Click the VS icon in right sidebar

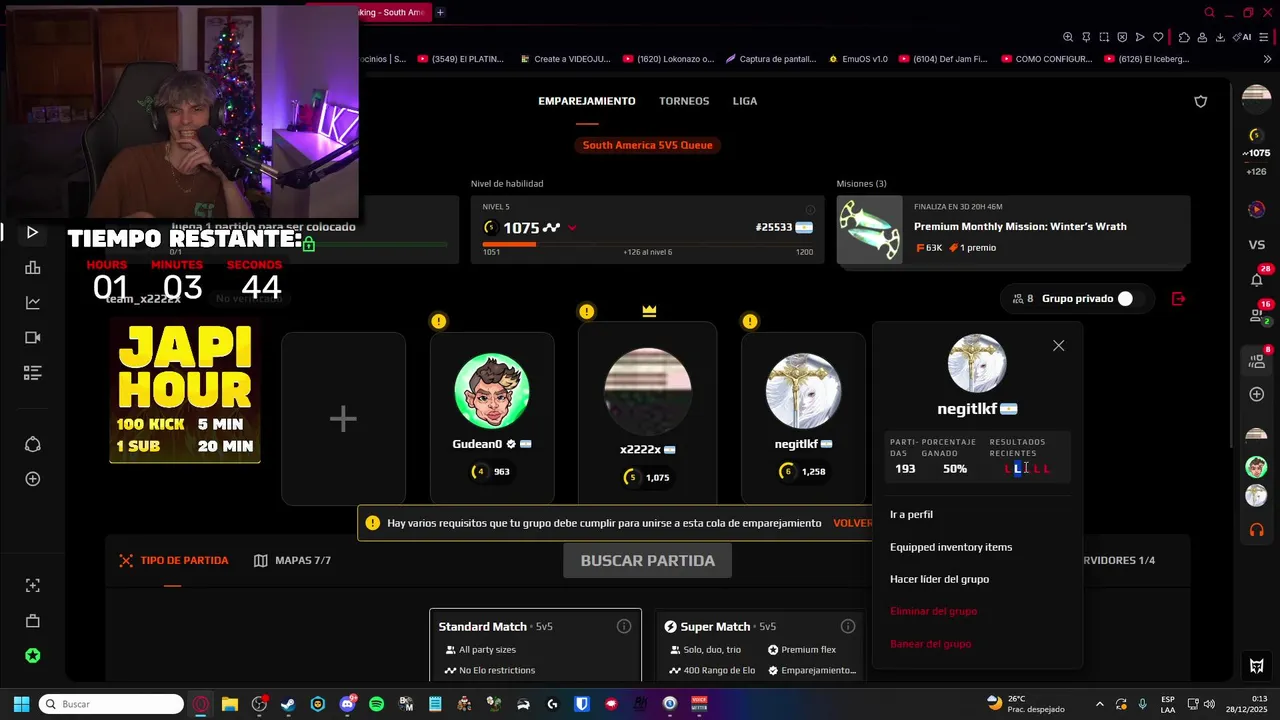click(x=1257, y=244)
